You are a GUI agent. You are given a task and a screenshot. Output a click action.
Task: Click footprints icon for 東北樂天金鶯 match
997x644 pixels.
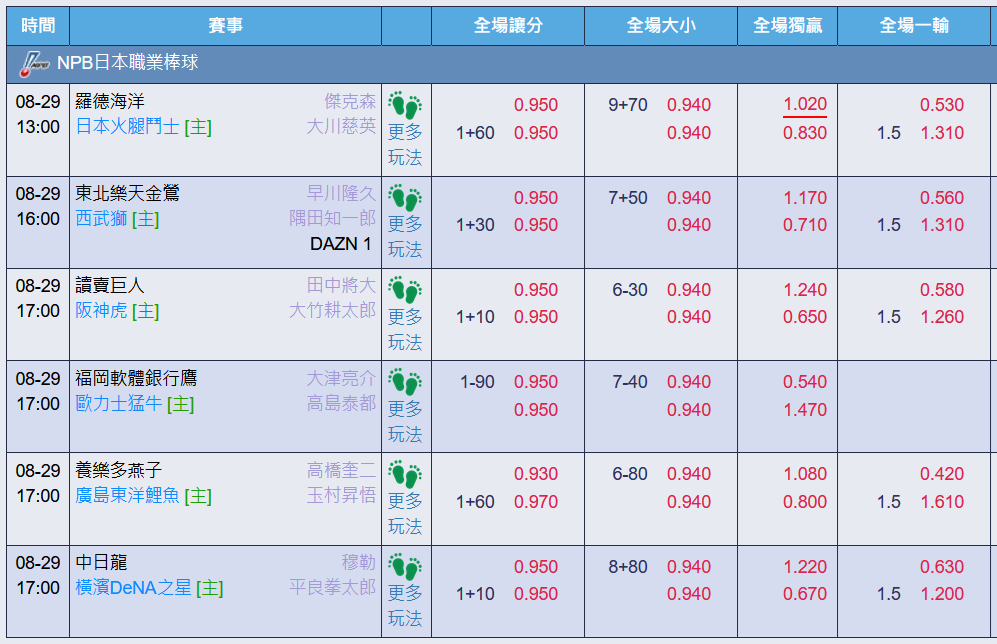405,198
